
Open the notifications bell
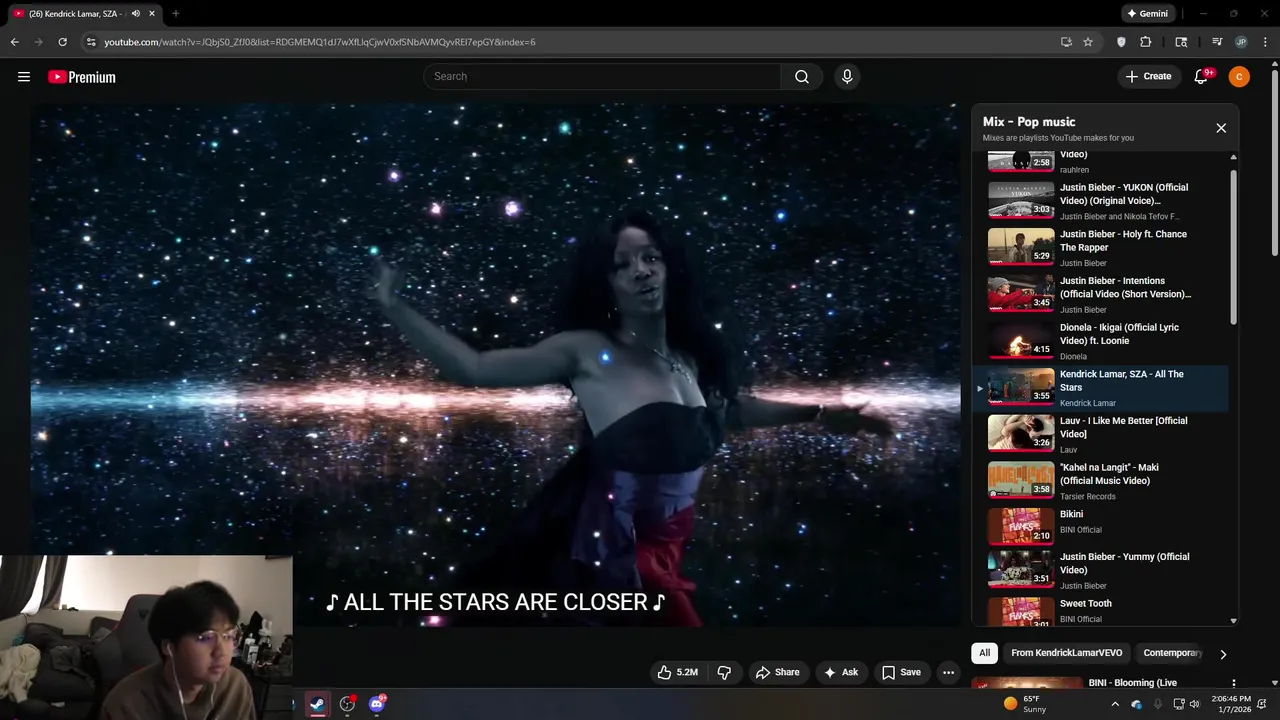coord(1202,77)
